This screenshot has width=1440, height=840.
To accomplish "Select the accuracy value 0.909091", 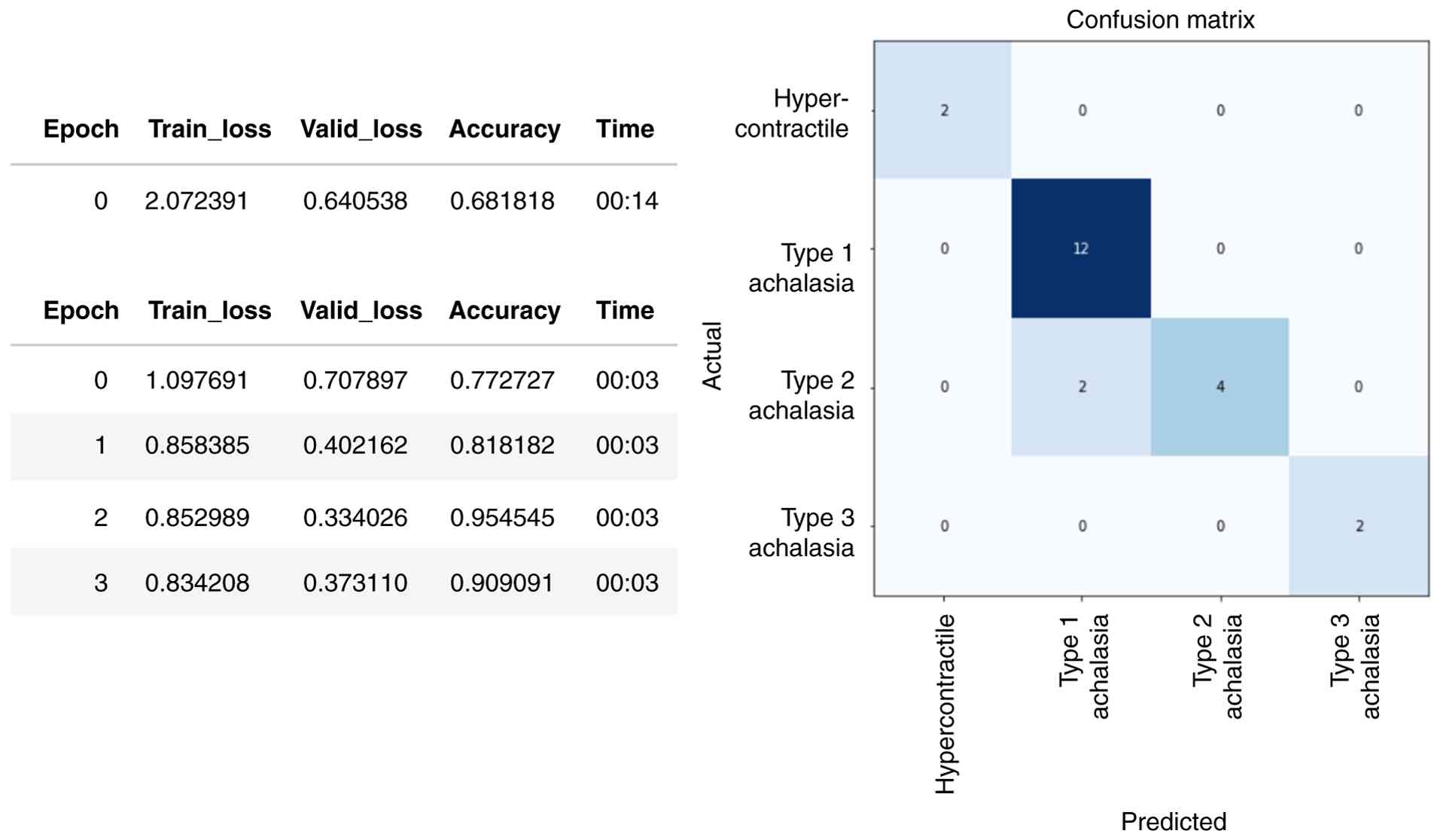I will point(502,583).
